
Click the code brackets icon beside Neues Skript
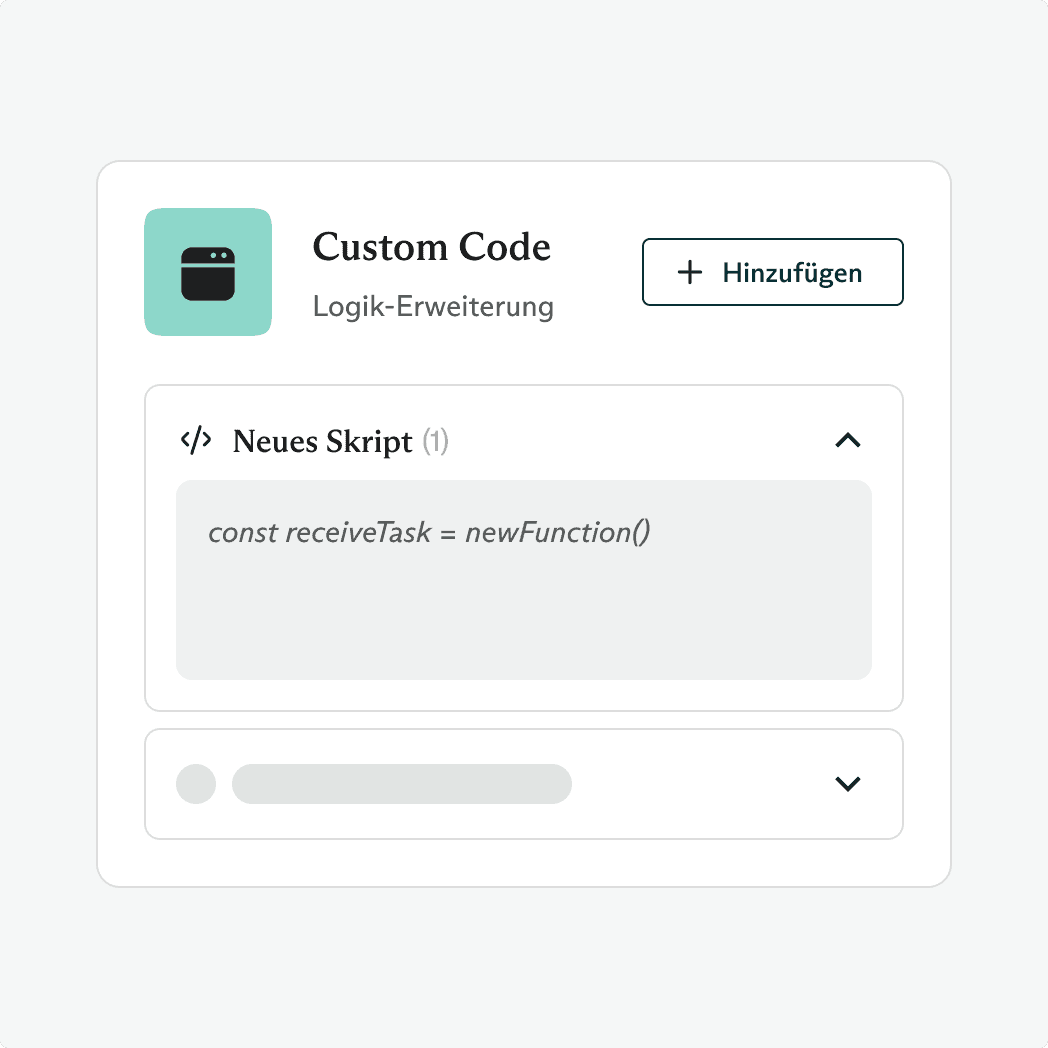(196, 441)
